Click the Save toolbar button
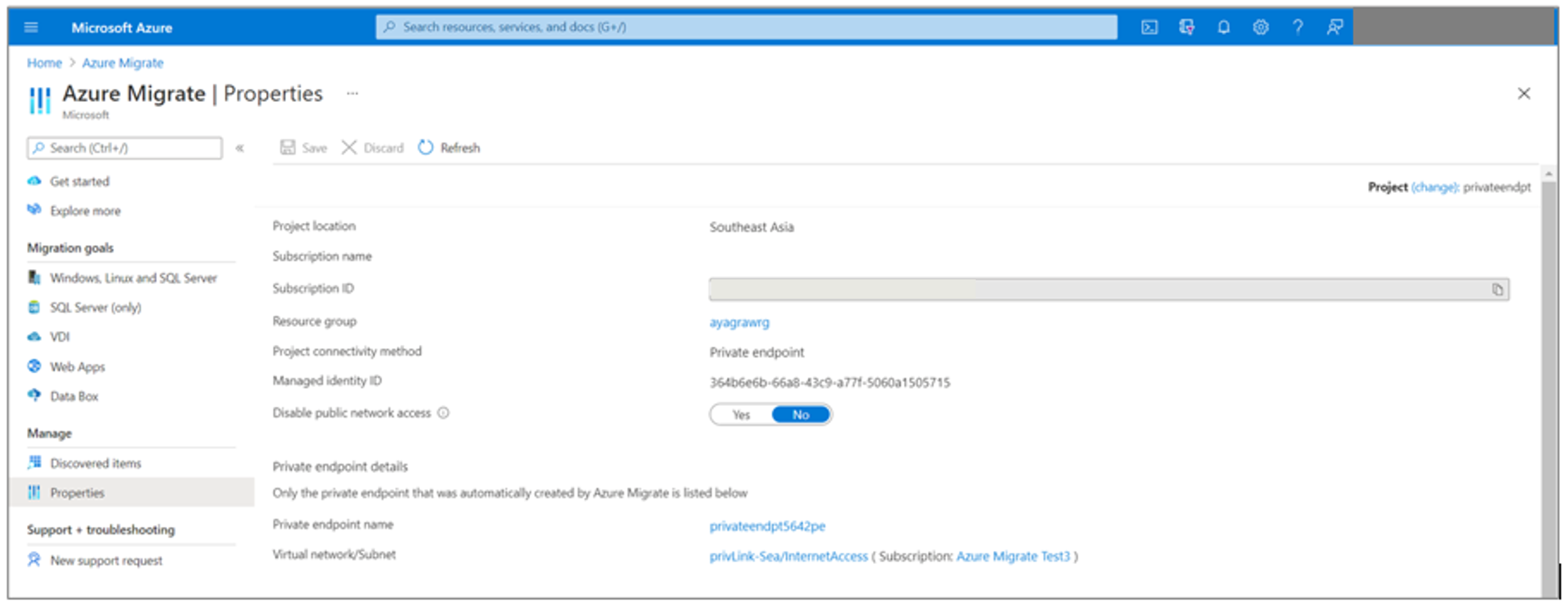This screenshot has height=603, width=1568. pos(304,148)
